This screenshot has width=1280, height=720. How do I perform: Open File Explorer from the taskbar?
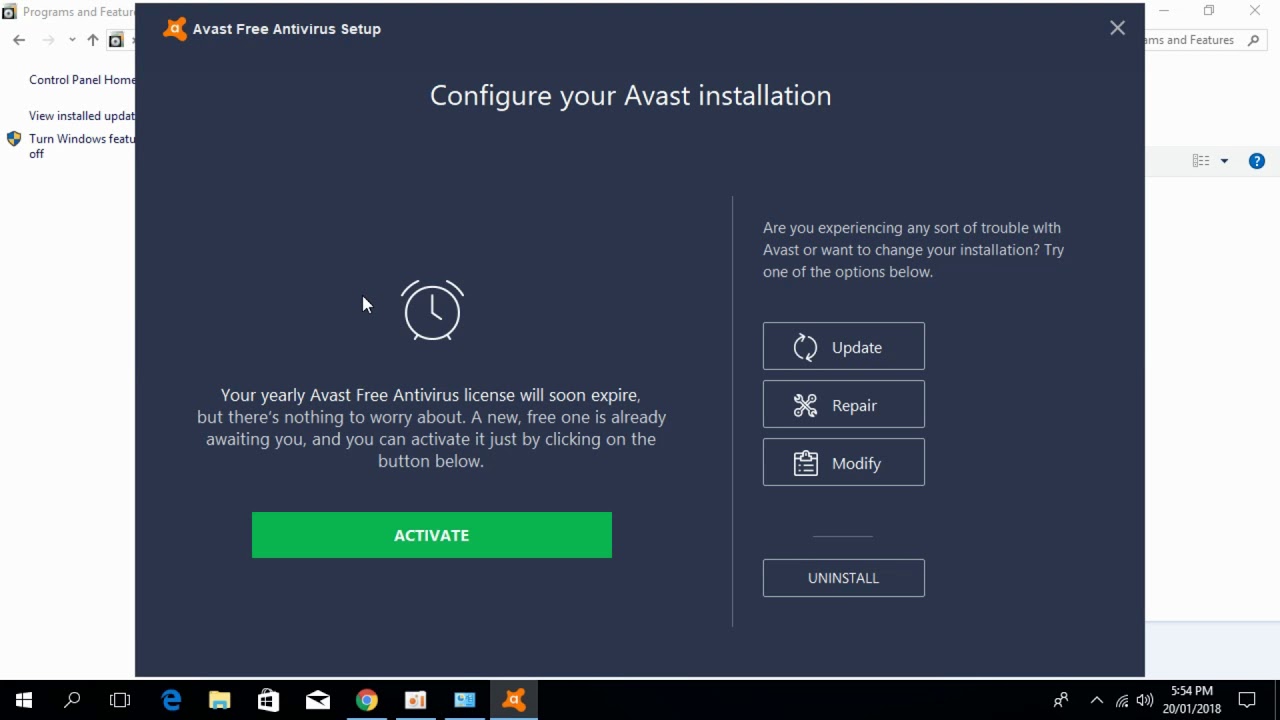point(220,700)
